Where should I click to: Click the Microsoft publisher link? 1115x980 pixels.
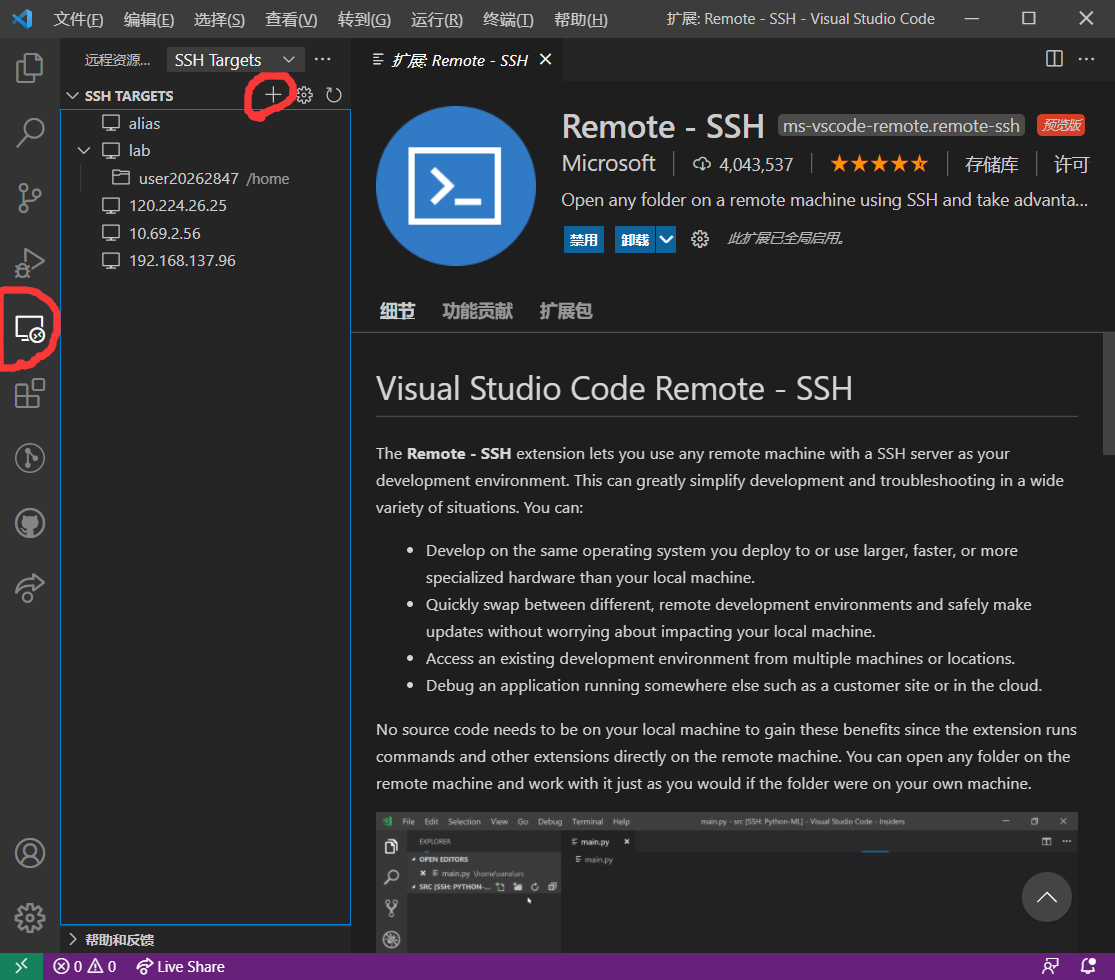point(609,164)
